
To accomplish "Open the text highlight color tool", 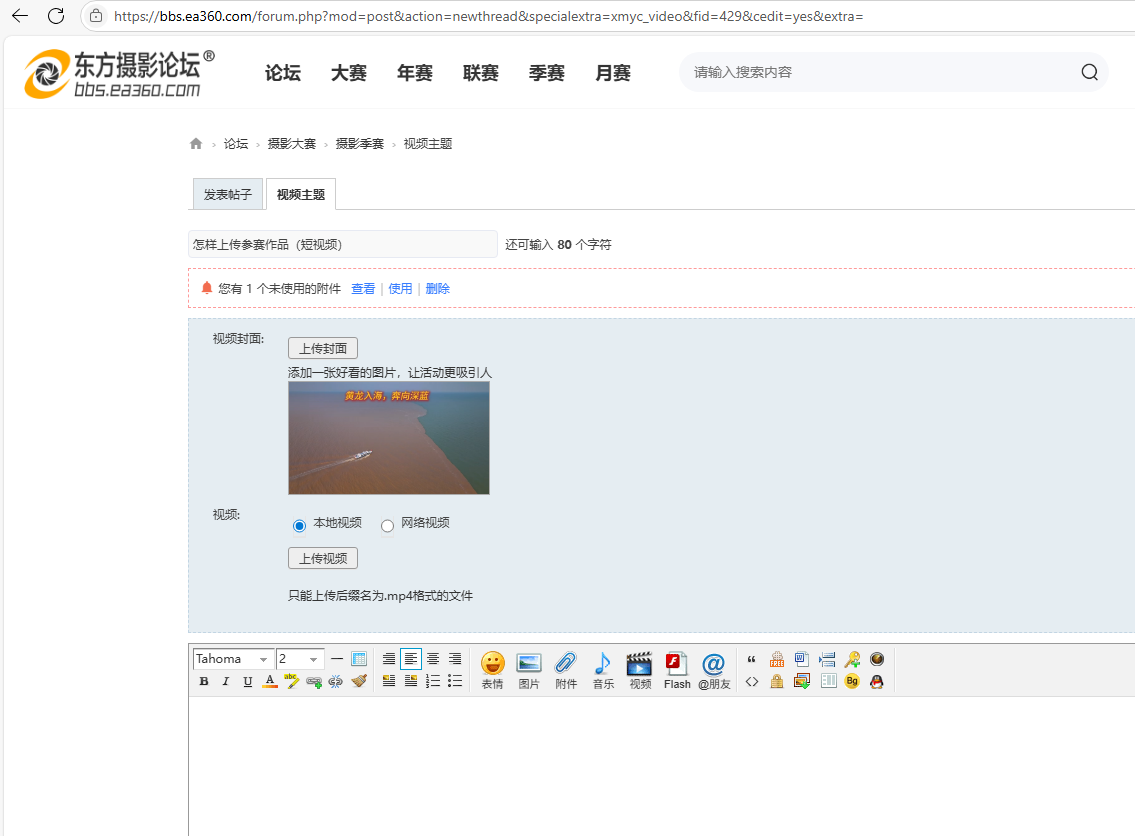I will pos(292,681).
